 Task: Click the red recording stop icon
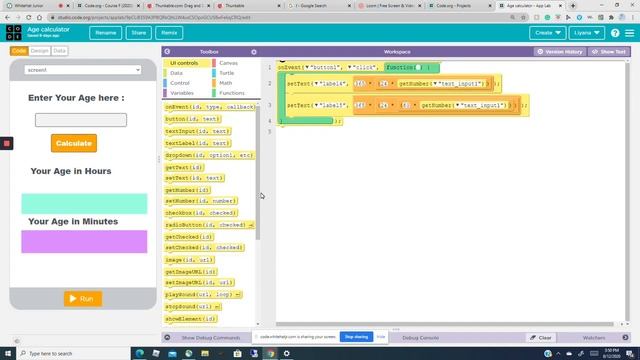tap(7, 143)
